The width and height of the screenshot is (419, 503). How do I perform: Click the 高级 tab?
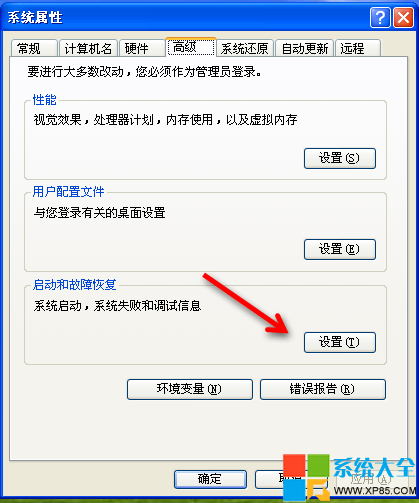pos(191,47)
